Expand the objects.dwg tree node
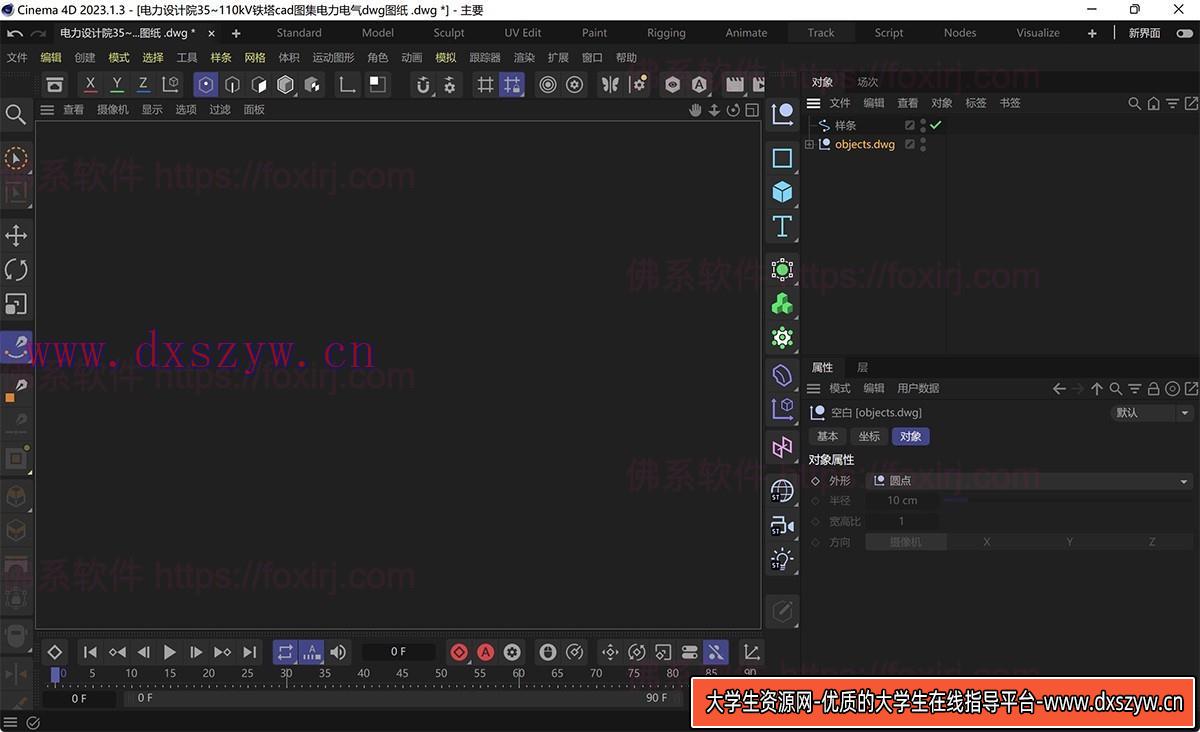1200x732 pixels. pos(810,145)
